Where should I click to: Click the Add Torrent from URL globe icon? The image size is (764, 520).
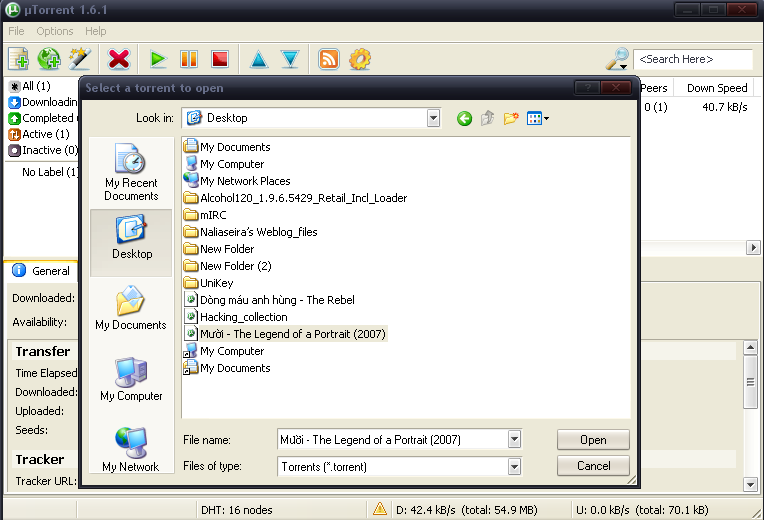point(49,59)
